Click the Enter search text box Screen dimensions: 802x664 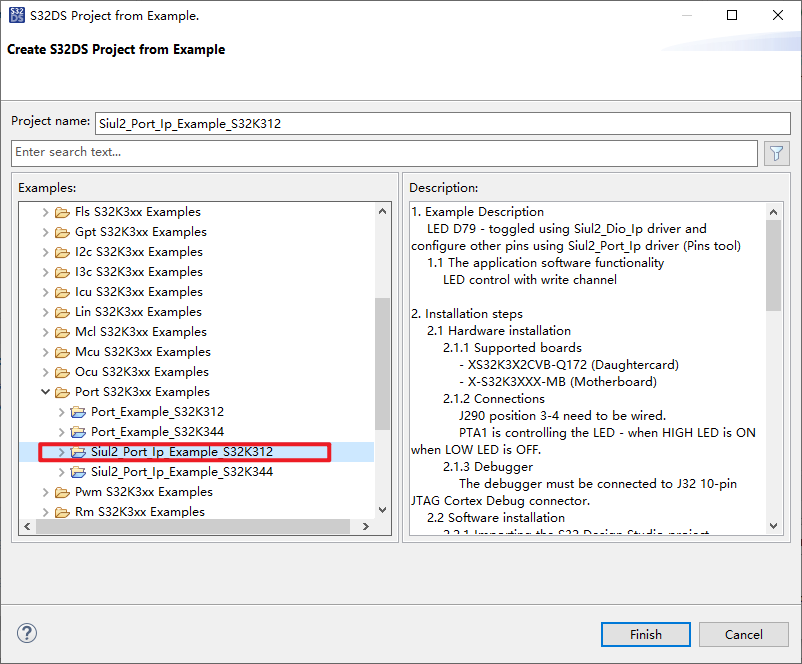click(384, 152)
